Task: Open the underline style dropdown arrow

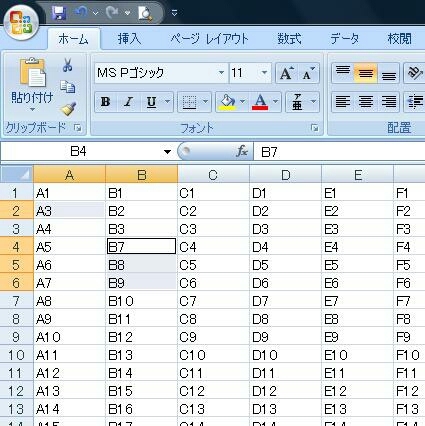Action: pos(168,102)
